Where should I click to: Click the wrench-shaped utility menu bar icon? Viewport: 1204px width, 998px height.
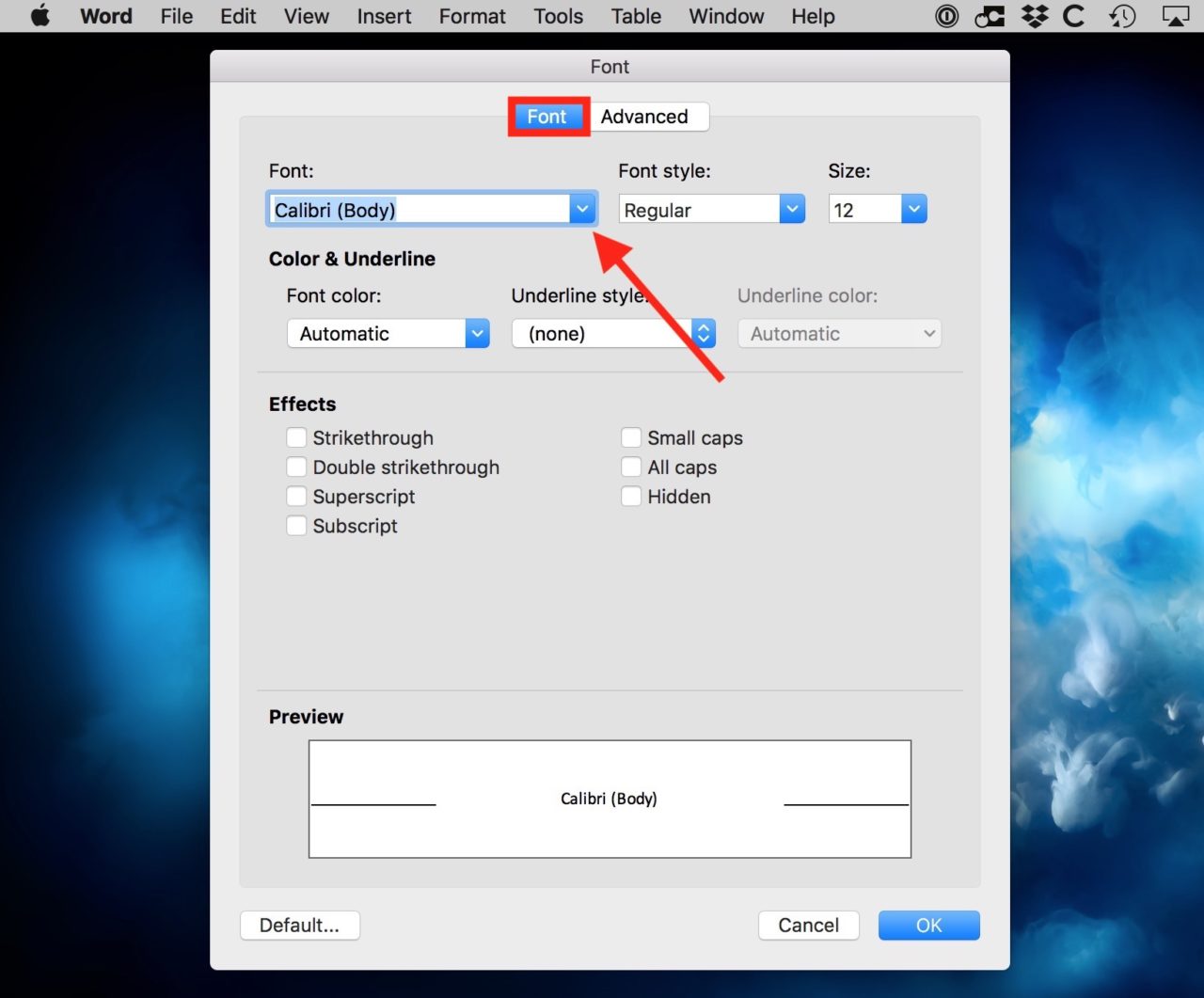(x=990, y=16)
